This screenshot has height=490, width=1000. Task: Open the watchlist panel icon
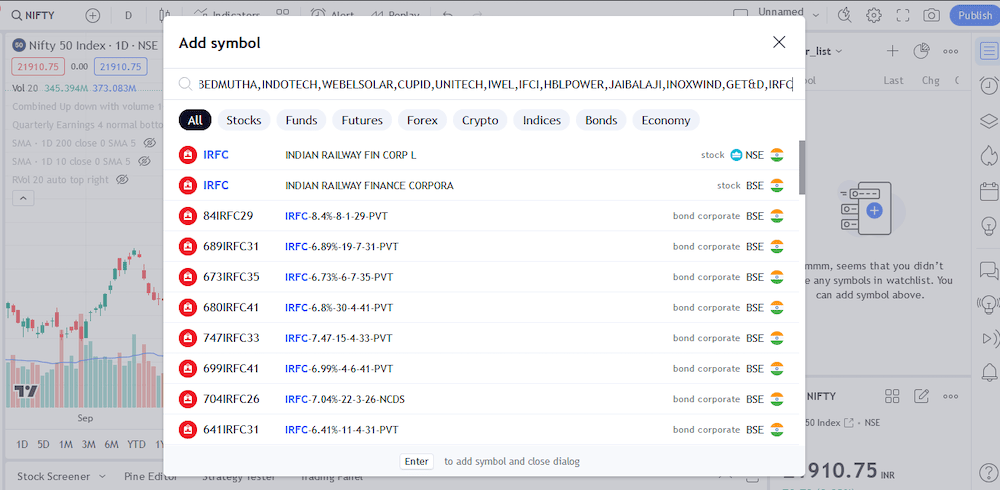988,51
